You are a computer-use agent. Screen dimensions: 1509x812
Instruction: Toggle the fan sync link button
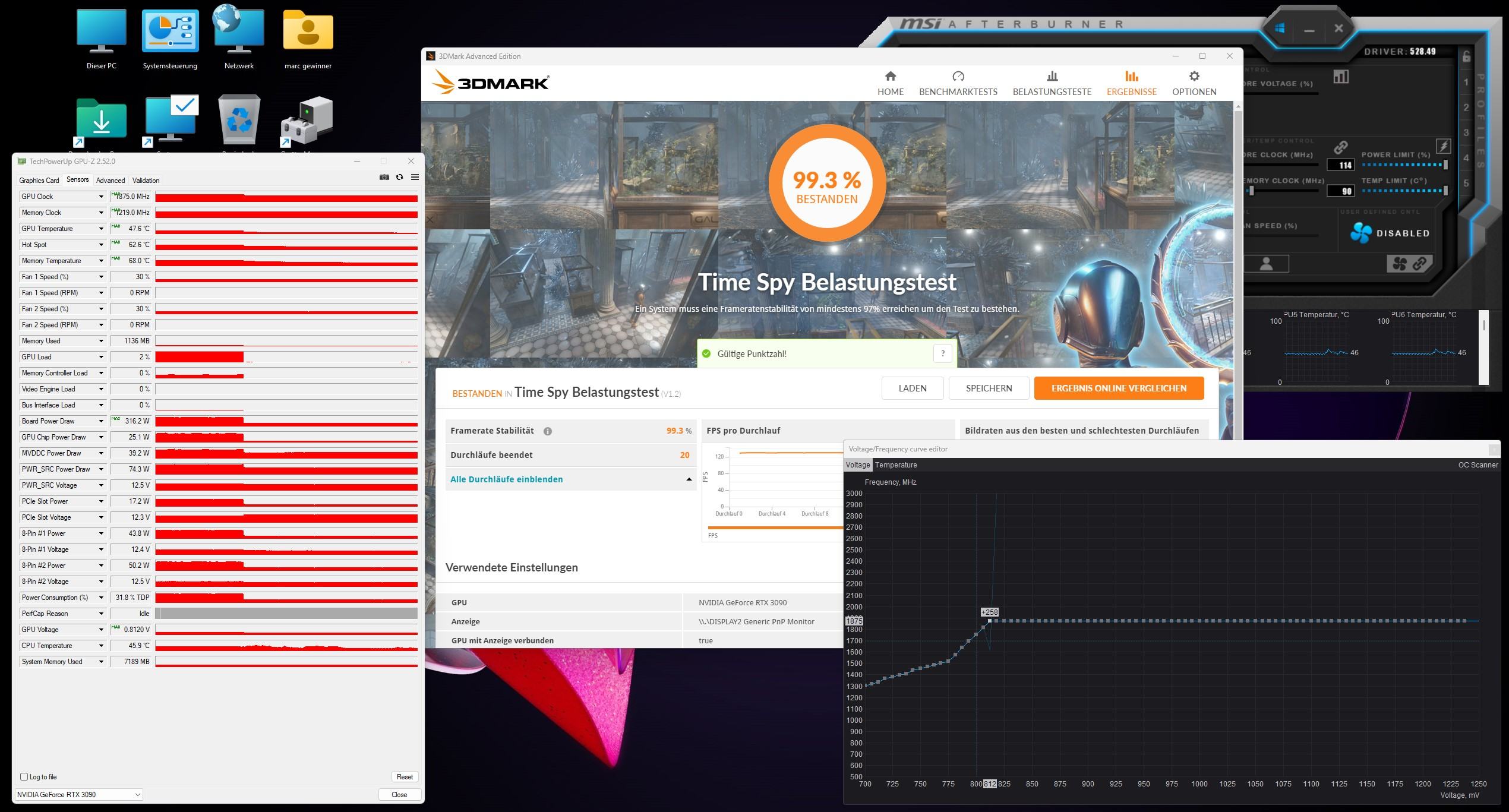point(1410,263)
